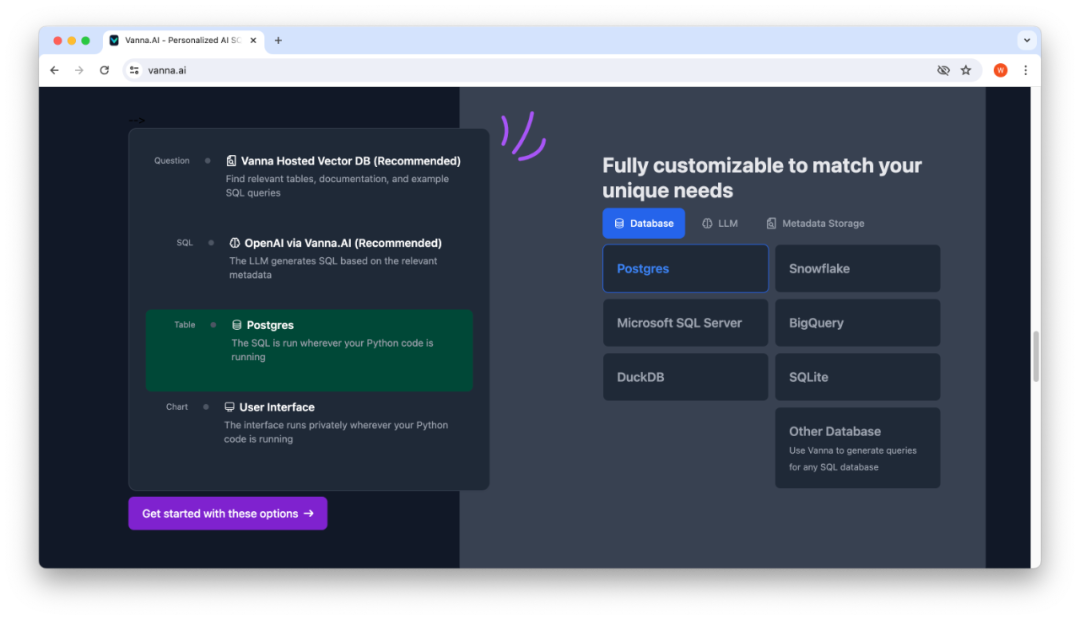Click the Table step bullet dot
The height and width of the screenshot is (619, 1080).
pyautogui.click(x=214, y=325)
